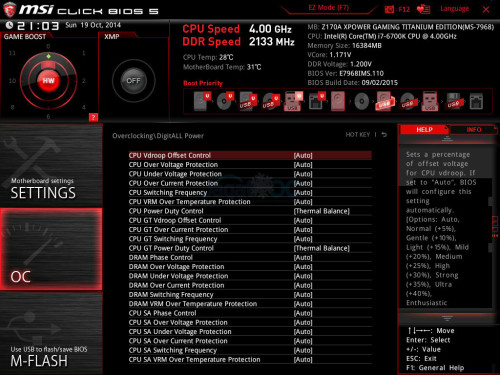Image resolution: width=500 pixels, height=375 pixels.
Task: Select the CPU SA Switching Frequency row
Action: tap(250, 350)
